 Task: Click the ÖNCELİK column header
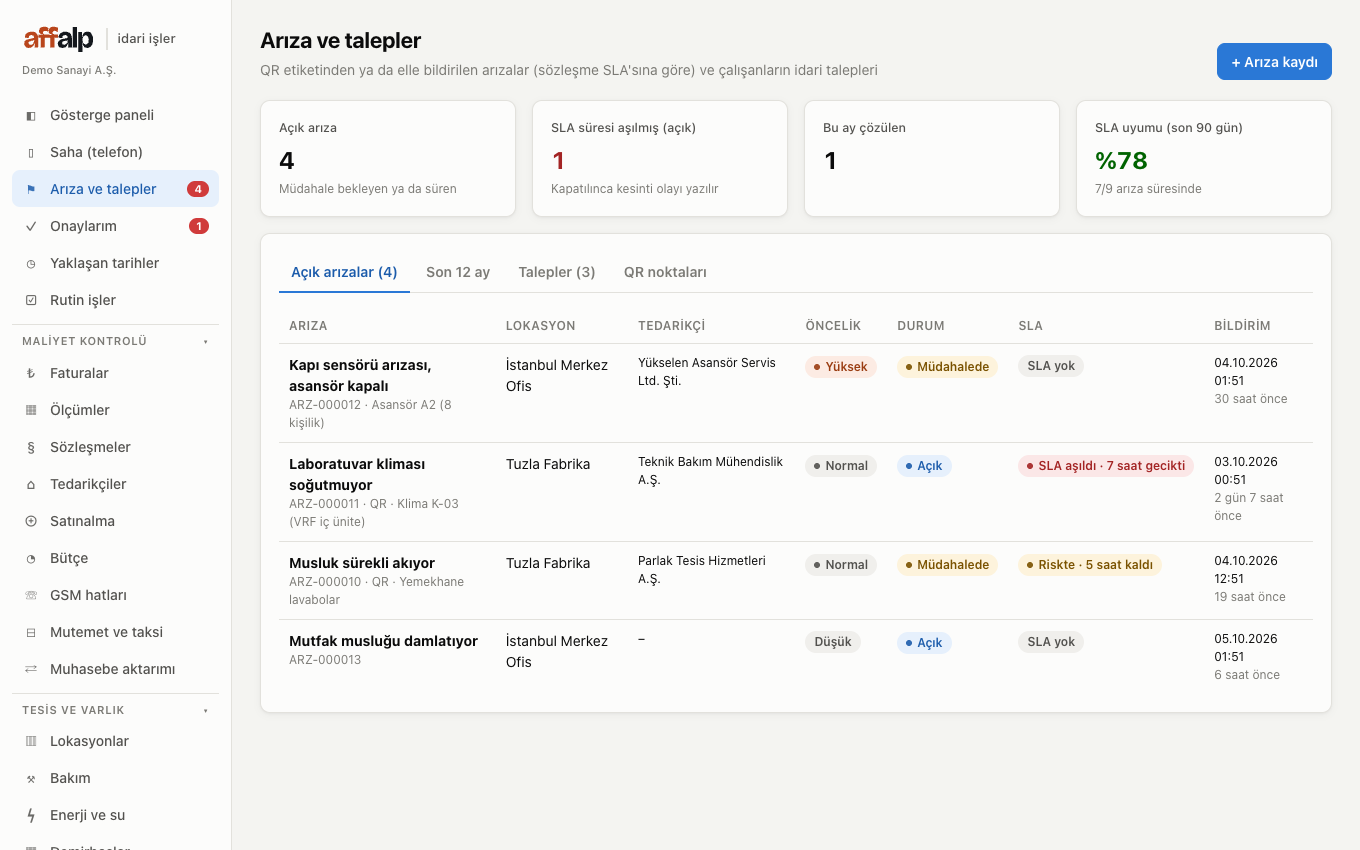833,326
